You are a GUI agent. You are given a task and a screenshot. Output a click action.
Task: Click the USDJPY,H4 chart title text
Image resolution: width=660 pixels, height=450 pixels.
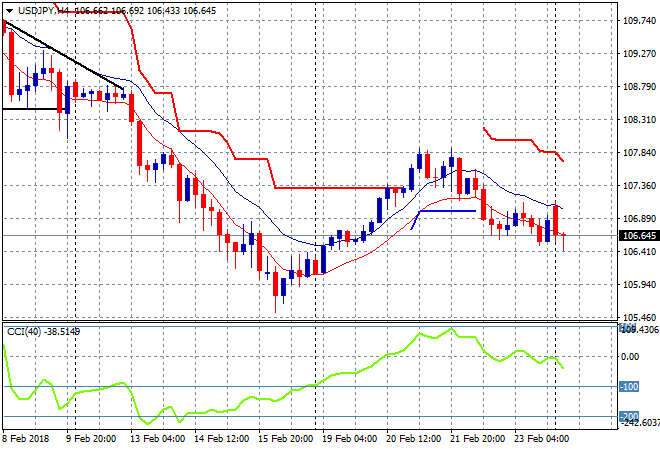[44, 11]
